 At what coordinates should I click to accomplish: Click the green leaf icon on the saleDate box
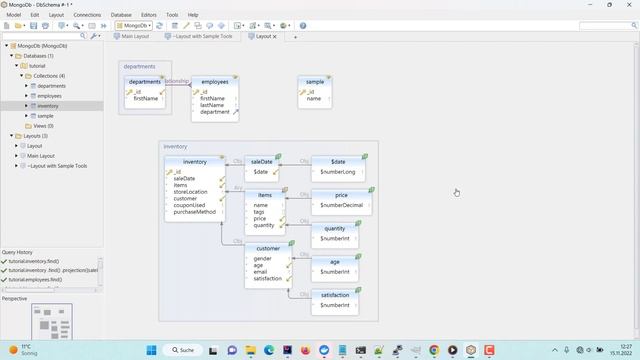click(x=278, y=156)
